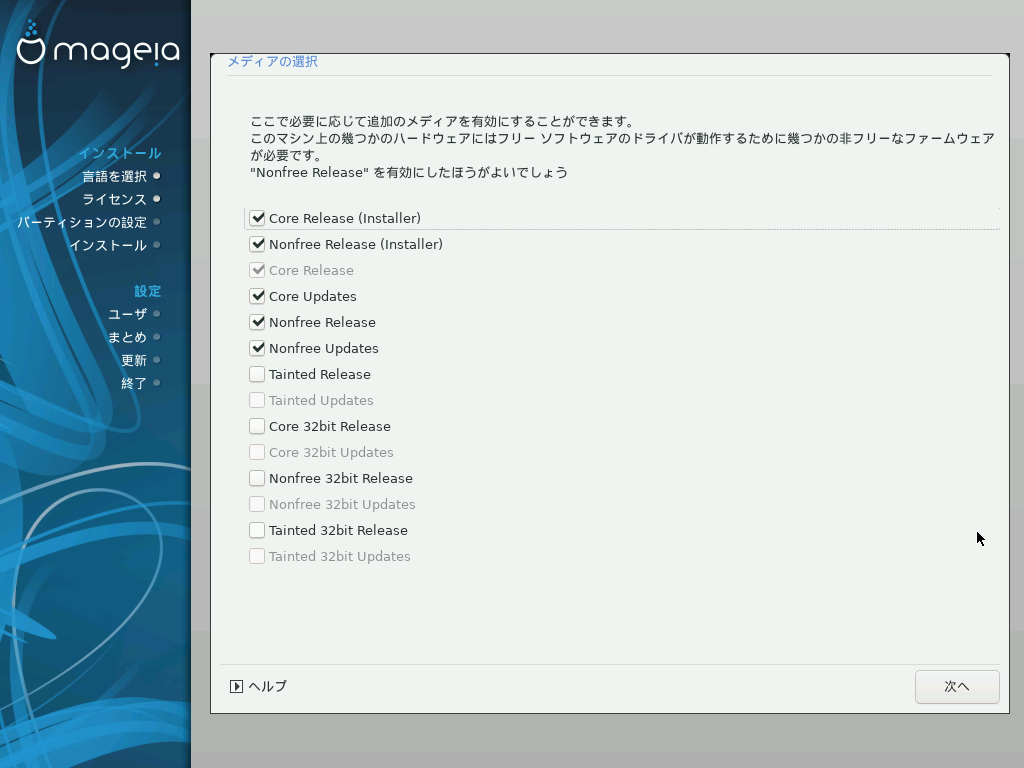Click the 終了 sidebar label
The width and height of the screenshot is (1024, 768).
tap(134, 383)
